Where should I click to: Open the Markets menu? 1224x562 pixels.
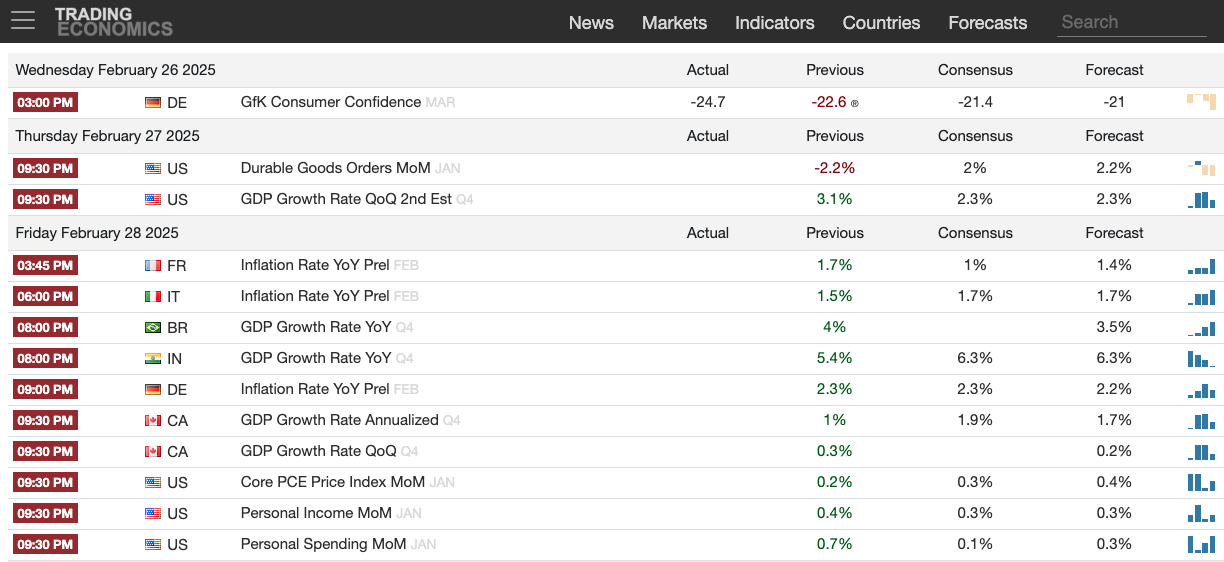coord(674,22)
